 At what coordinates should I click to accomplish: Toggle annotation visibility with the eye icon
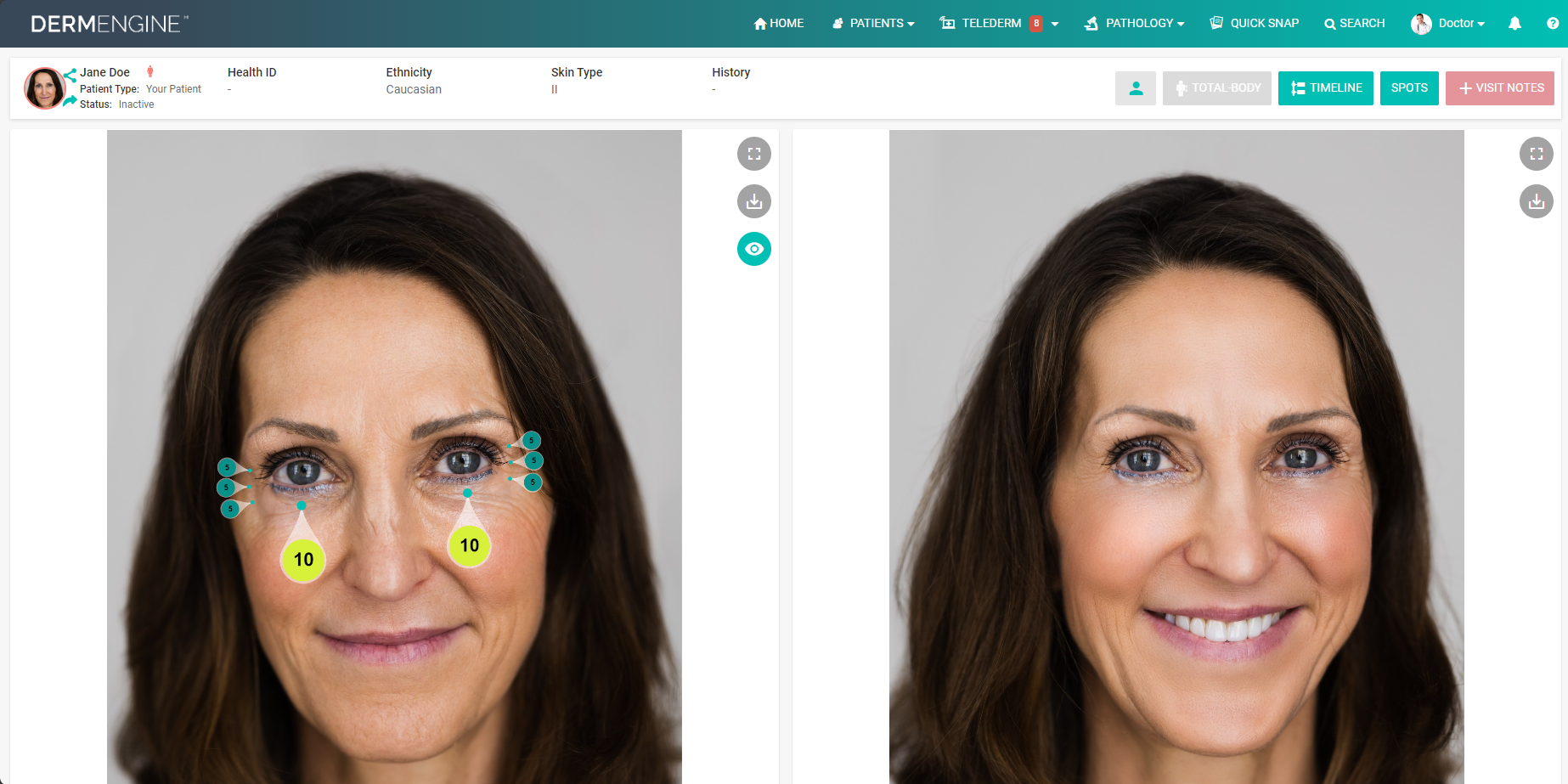pos(753,249)
